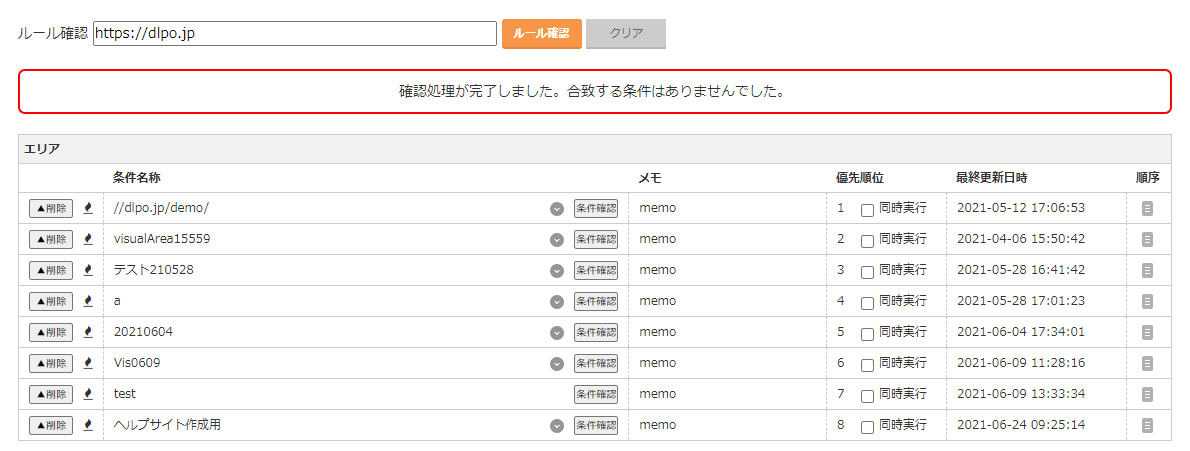Image resolution: width=1190 pixels, height=451 pixels.
Task: Delete the ヘルプサイト作成用 condition
Action: pyautogui.click(x=51, y=426)
